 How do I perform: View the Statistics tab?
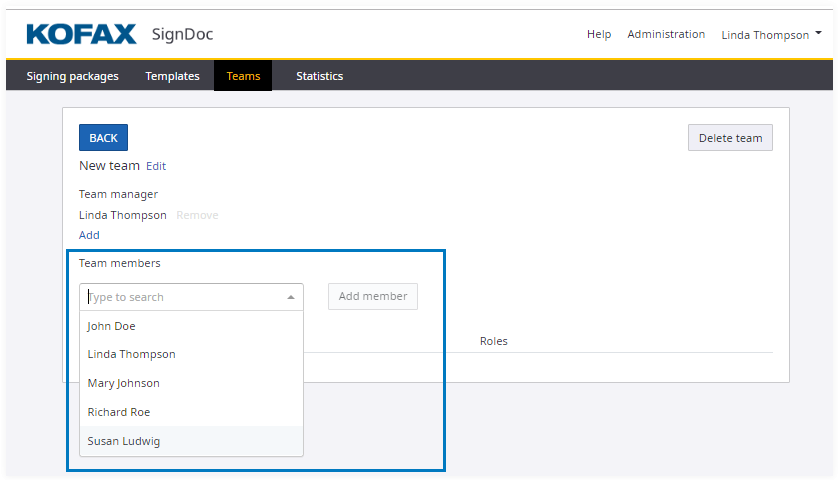coord(319,76)
